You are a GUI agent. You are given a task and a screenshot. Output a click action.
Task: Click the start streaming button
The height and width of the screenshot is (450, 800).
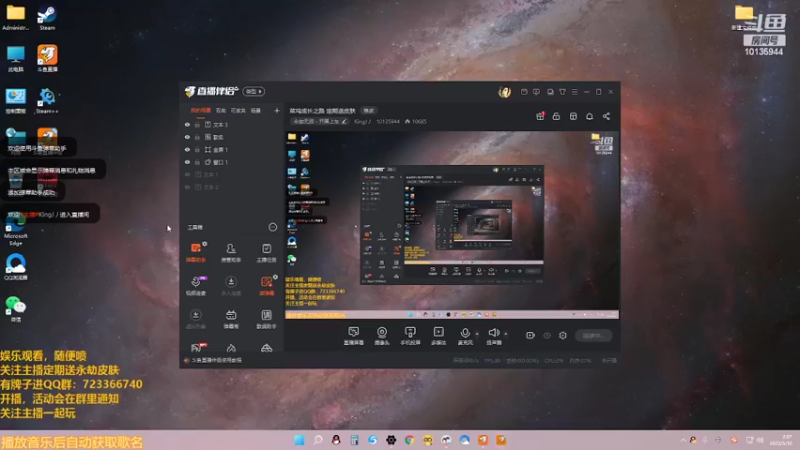(x=593, y=335)
